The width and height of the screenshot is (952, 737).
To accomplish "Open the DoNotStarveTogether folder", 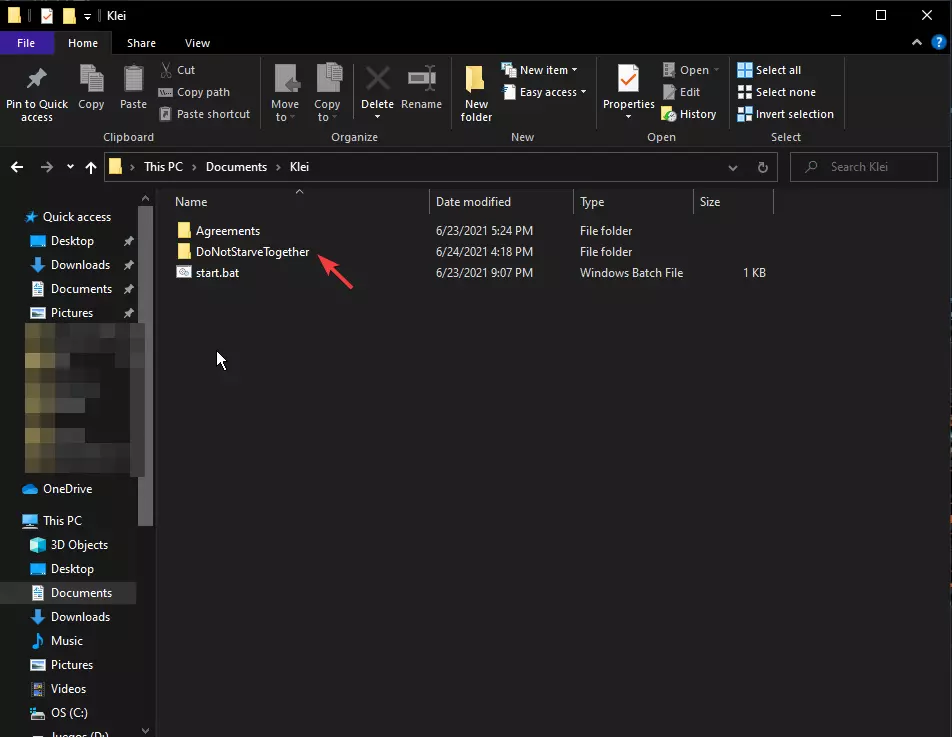I will coord(252,252).
